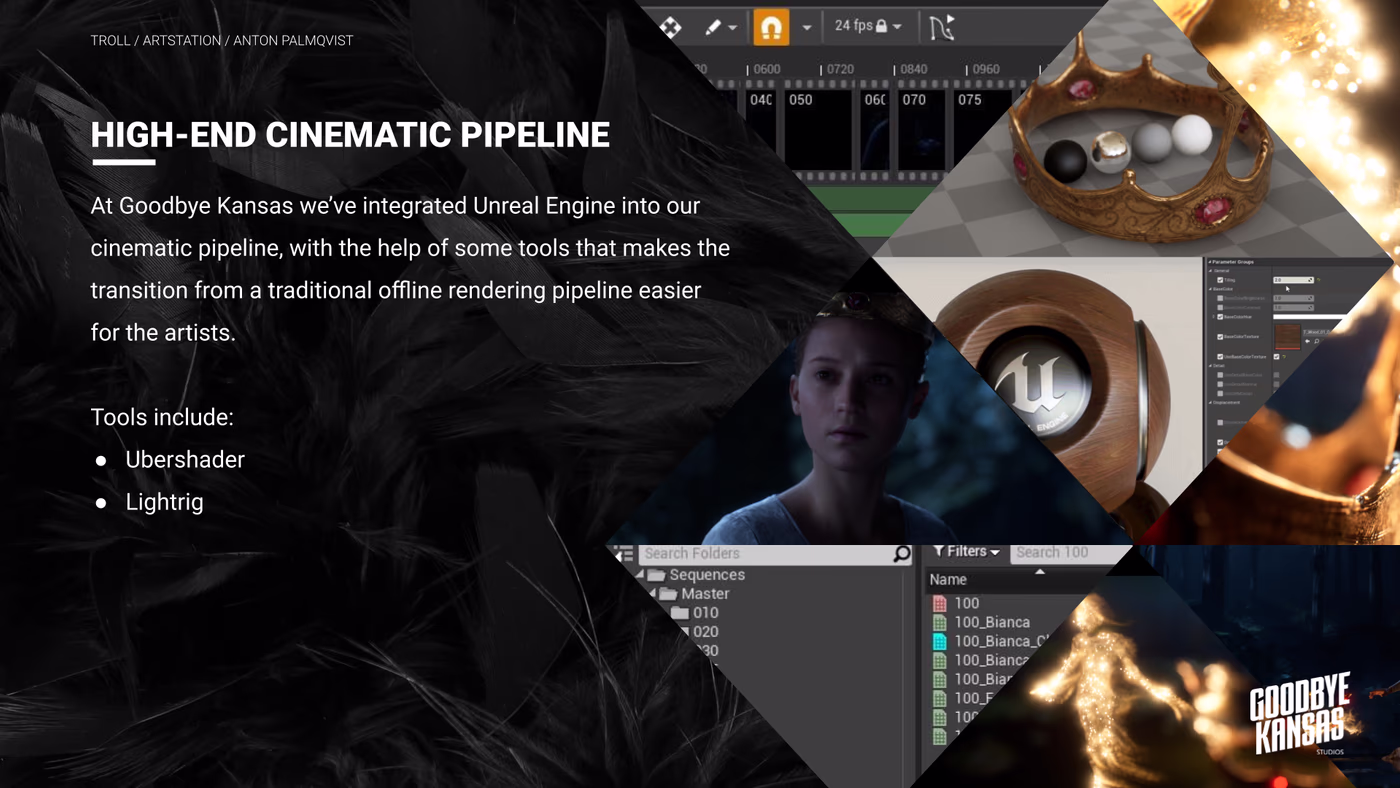Click the diamond transform-key icon in Sequencer toolbar

pyautogui.click(x=670, y=27)
